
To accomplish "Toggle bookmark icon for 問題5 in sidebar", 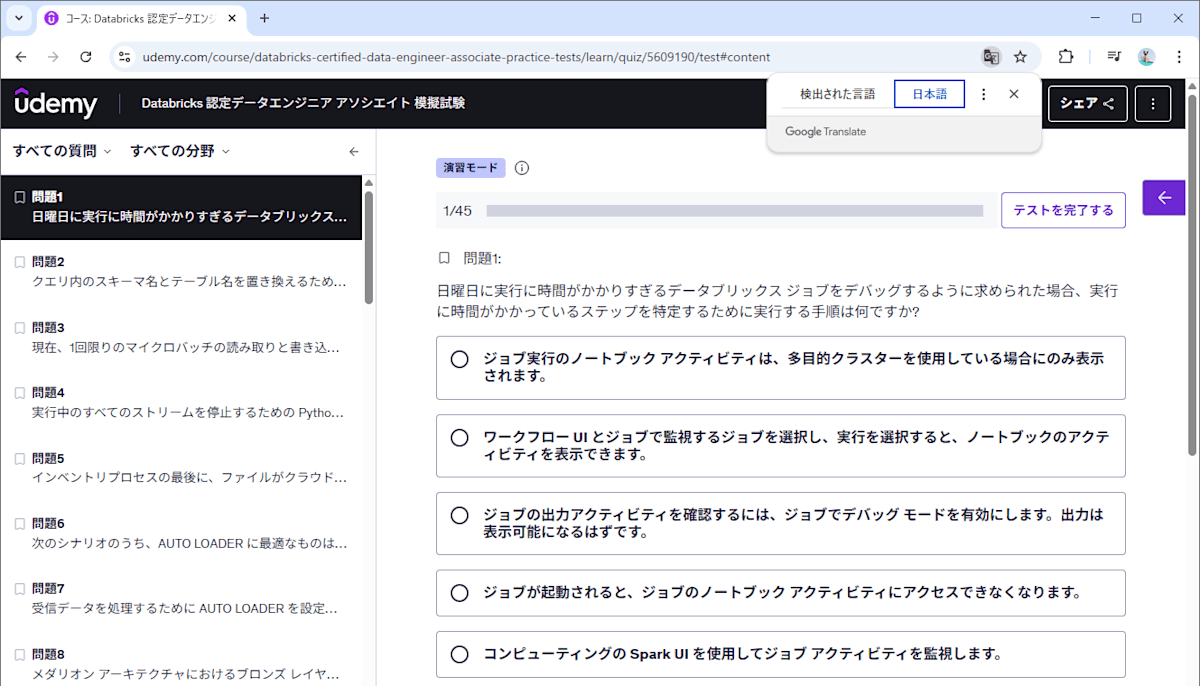I will coord(19,458).
